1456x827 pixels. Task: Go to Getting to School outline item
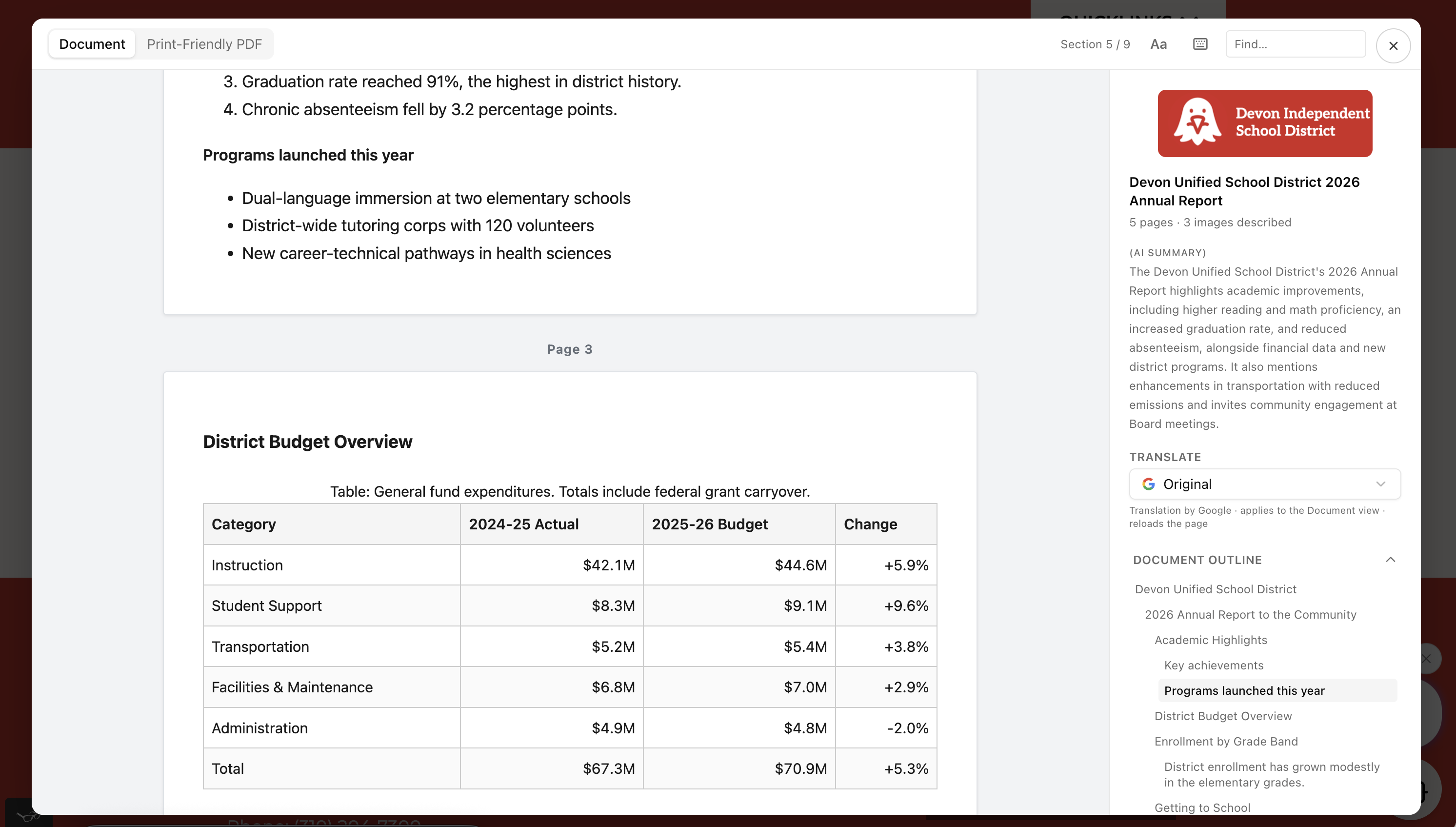point(1202,807)
